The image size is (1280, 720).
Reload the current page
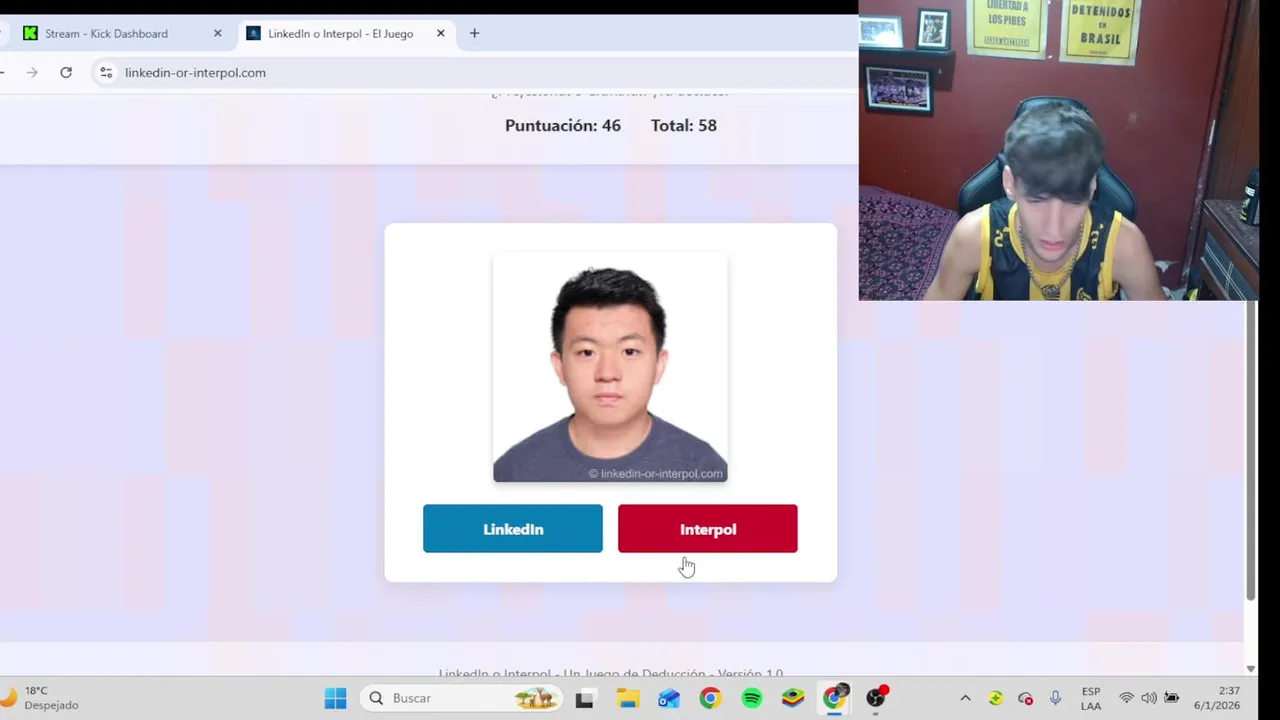click(66, 72)
